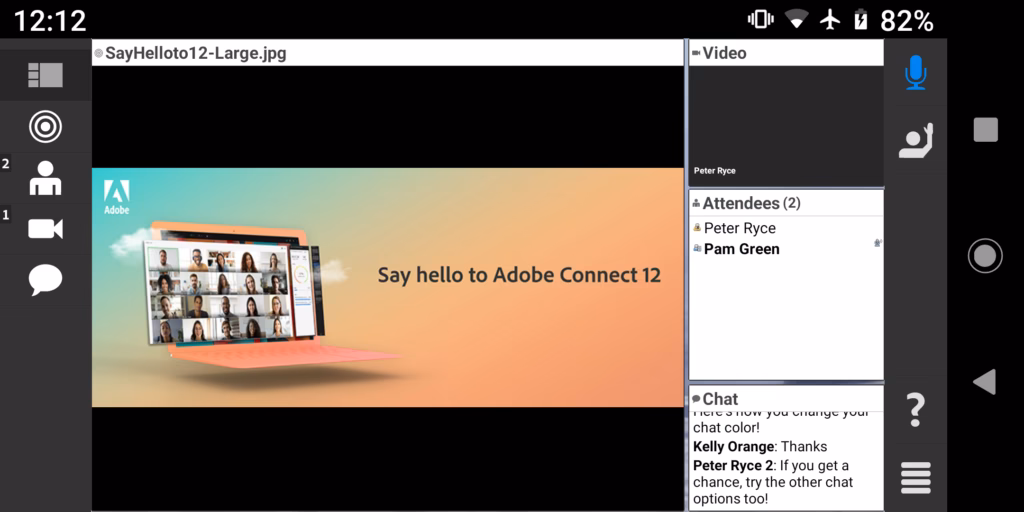Open the attendees person icon in sidebar
The image size is (1024, 512).
tap(45, 178)
